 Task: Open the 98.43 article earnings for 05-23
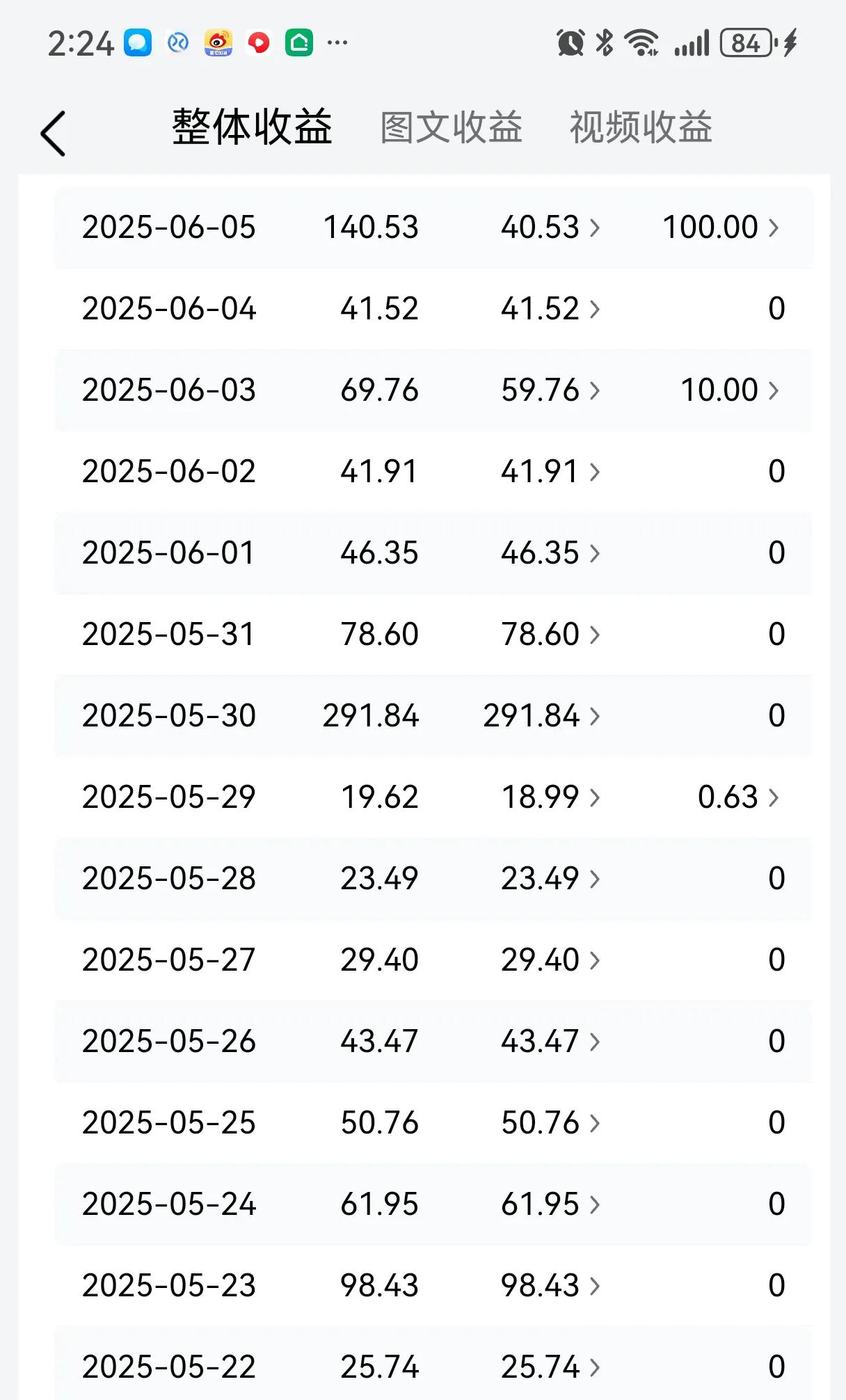coord(550,1286)
